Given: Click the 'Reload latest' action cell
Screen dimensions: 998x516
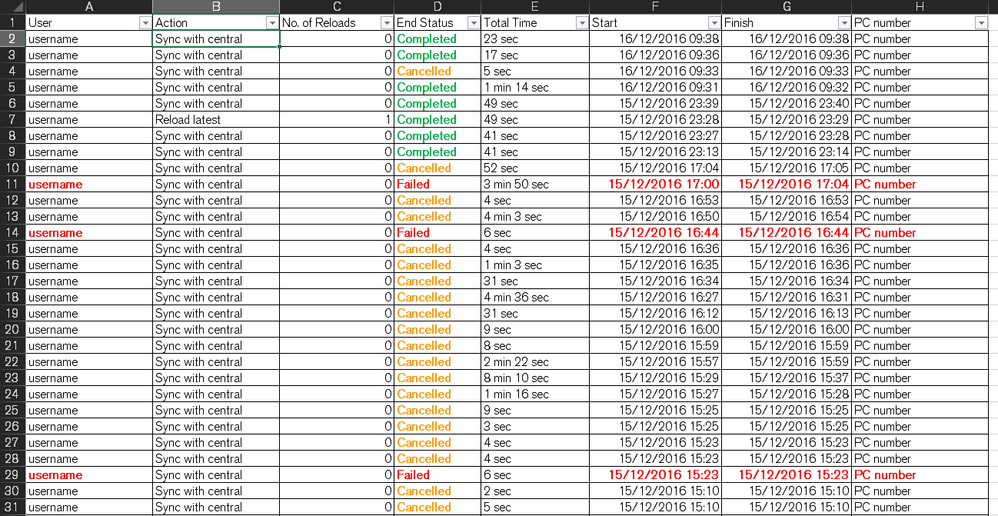Looking at the screenshot, I should (216, 120).
